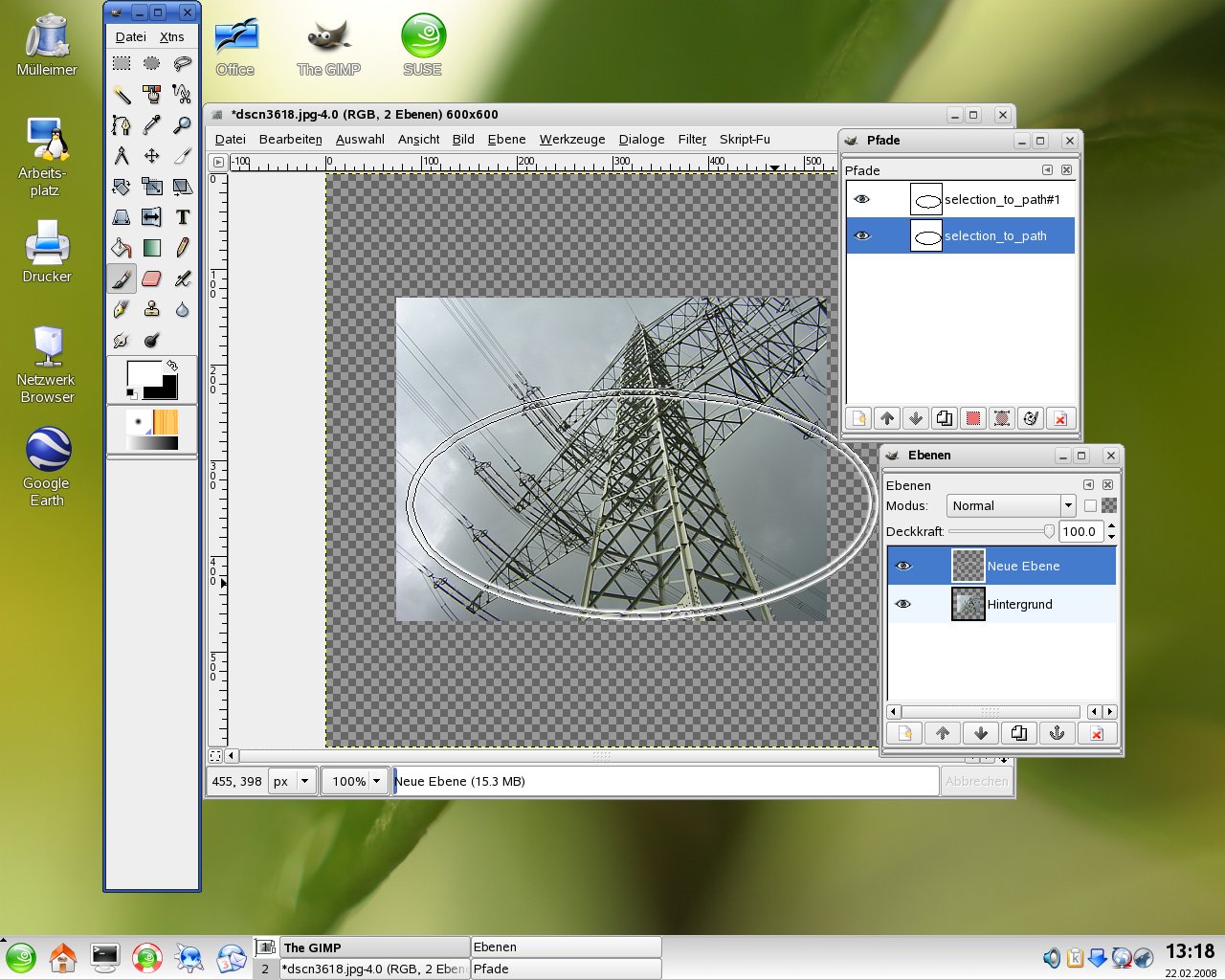Select the Crop knife tool
Screen dimensions: 1225x980
(x=182, y=155)
